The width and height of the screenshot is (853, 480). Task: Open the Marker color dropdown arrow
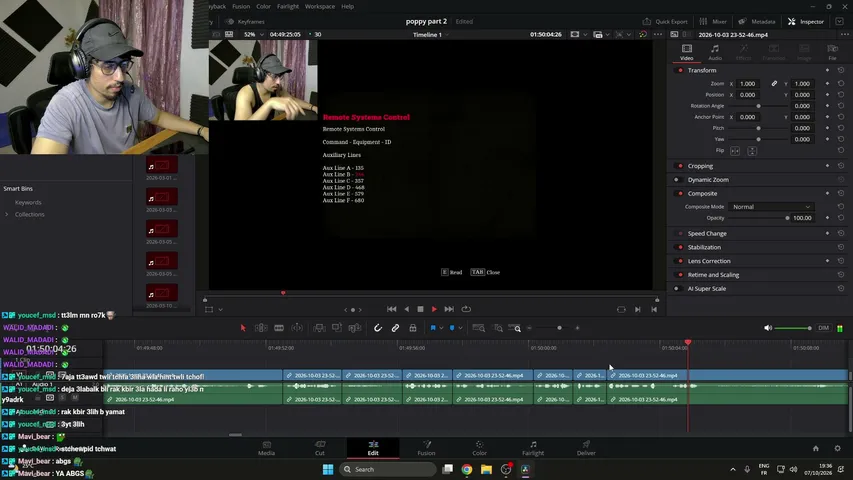tap(460, 328)
